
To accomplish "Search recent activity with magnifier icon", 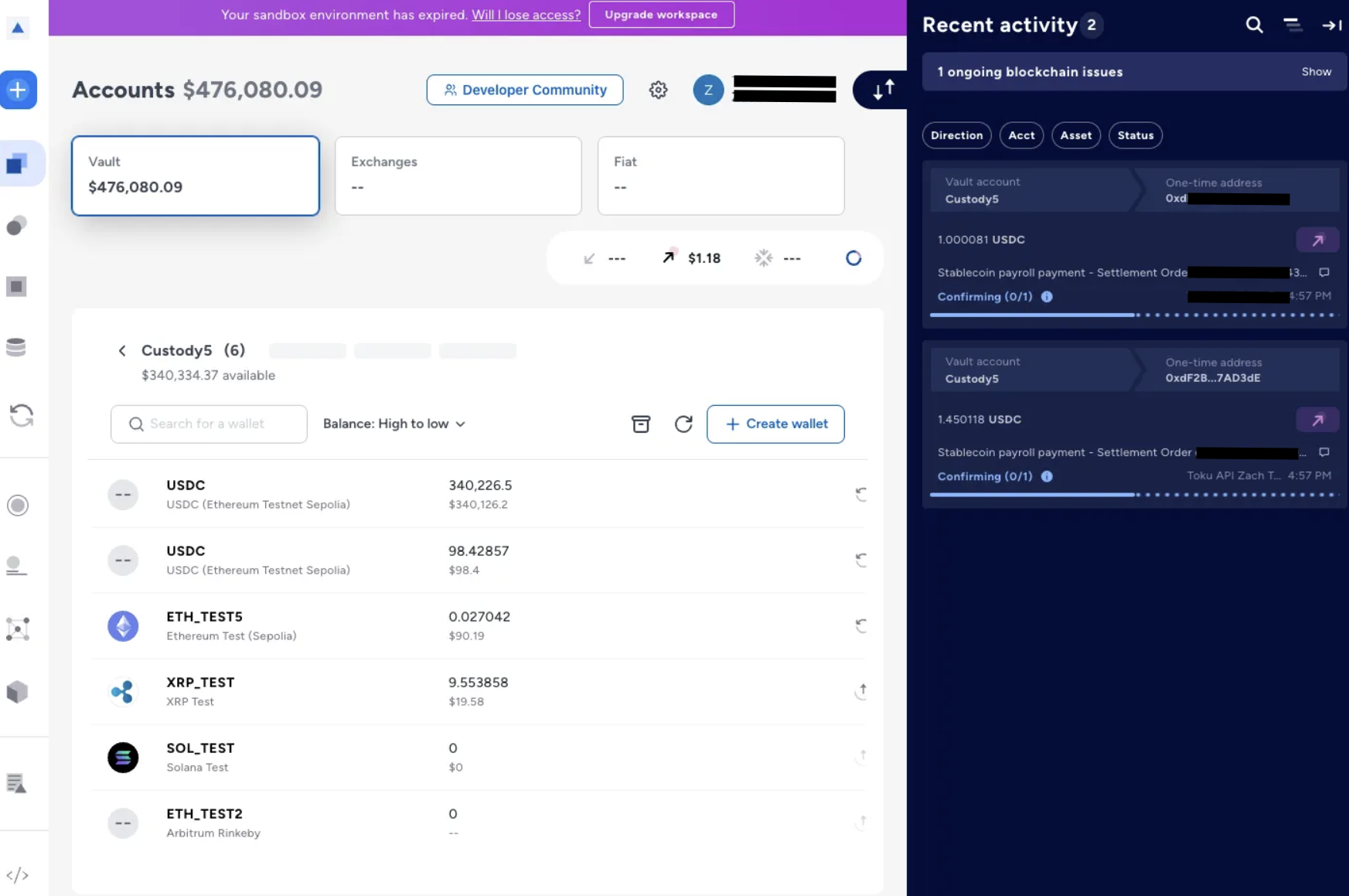I will coord(1254,26).
